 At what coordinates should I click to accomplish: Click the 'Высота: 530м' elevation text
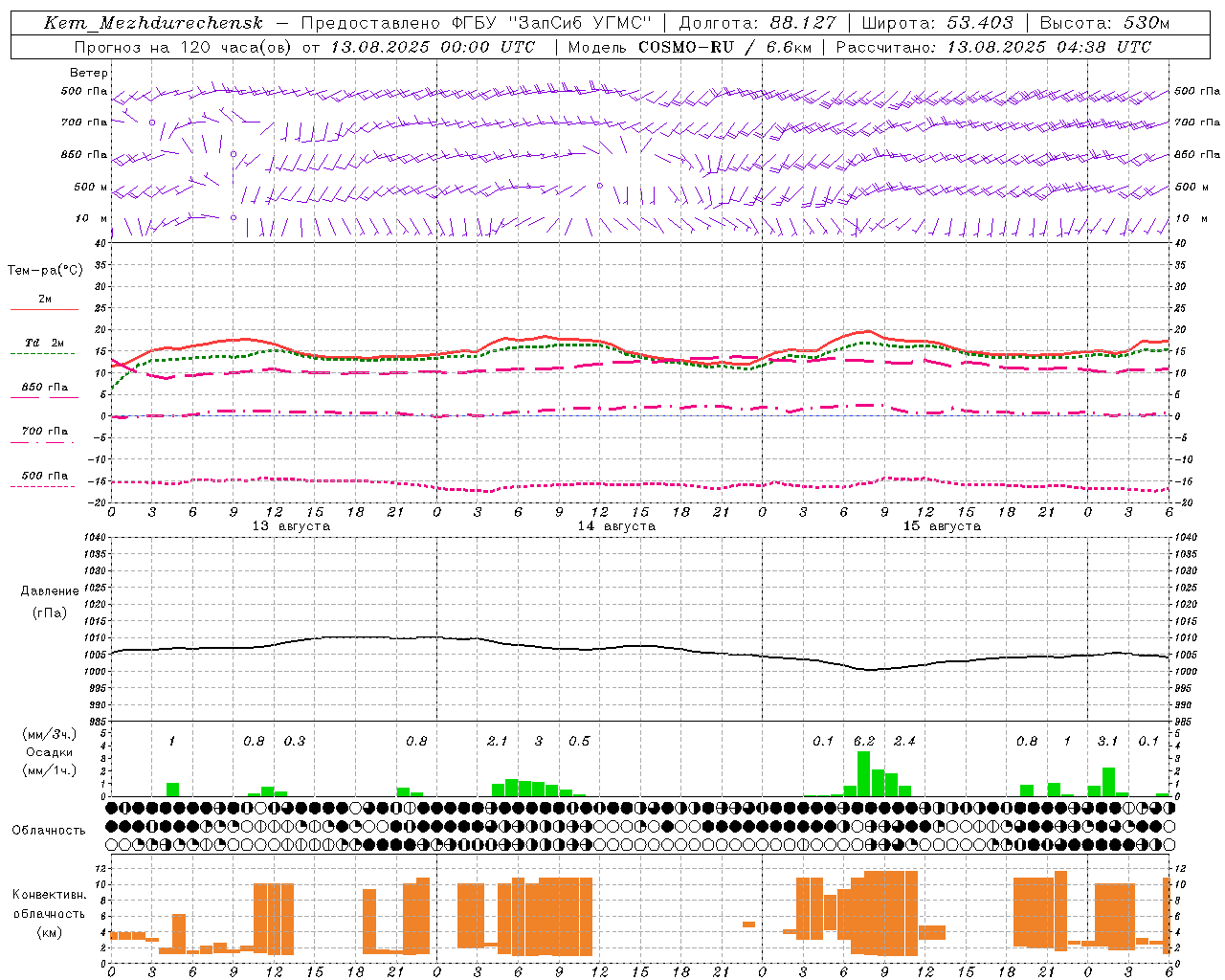[1104, 23]
